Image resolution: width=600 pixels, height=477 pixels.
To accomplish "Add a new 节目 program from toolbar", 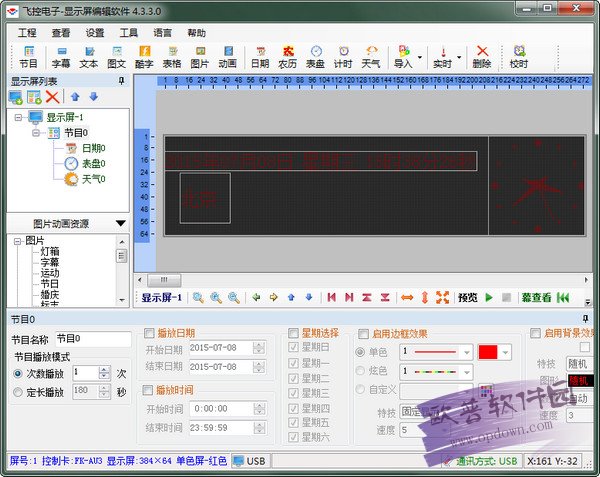I will coord(28,57).
